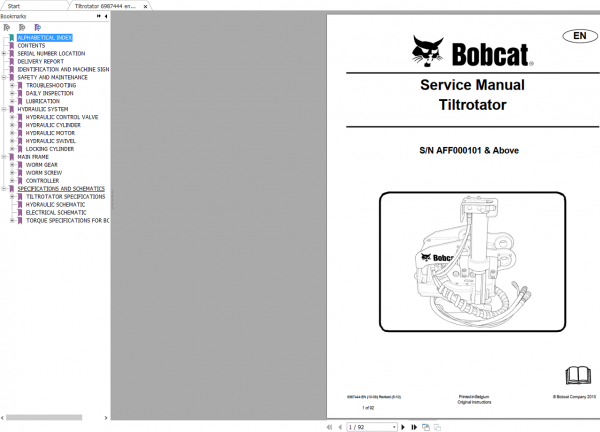
Task: Open IDENTIFICATION AND MACHINE SIGN bookmark
Action: coord(63,70)
